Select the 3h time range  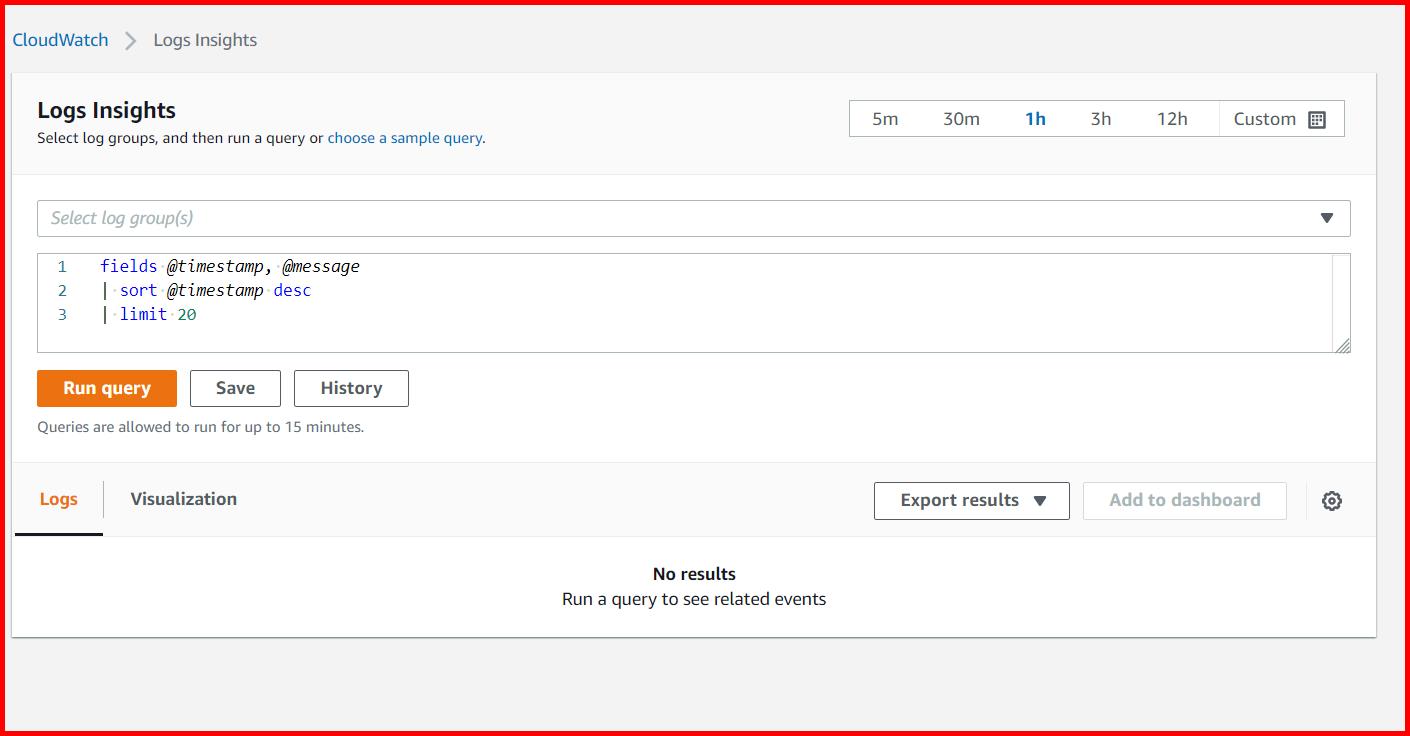[x=1101, y=118]
